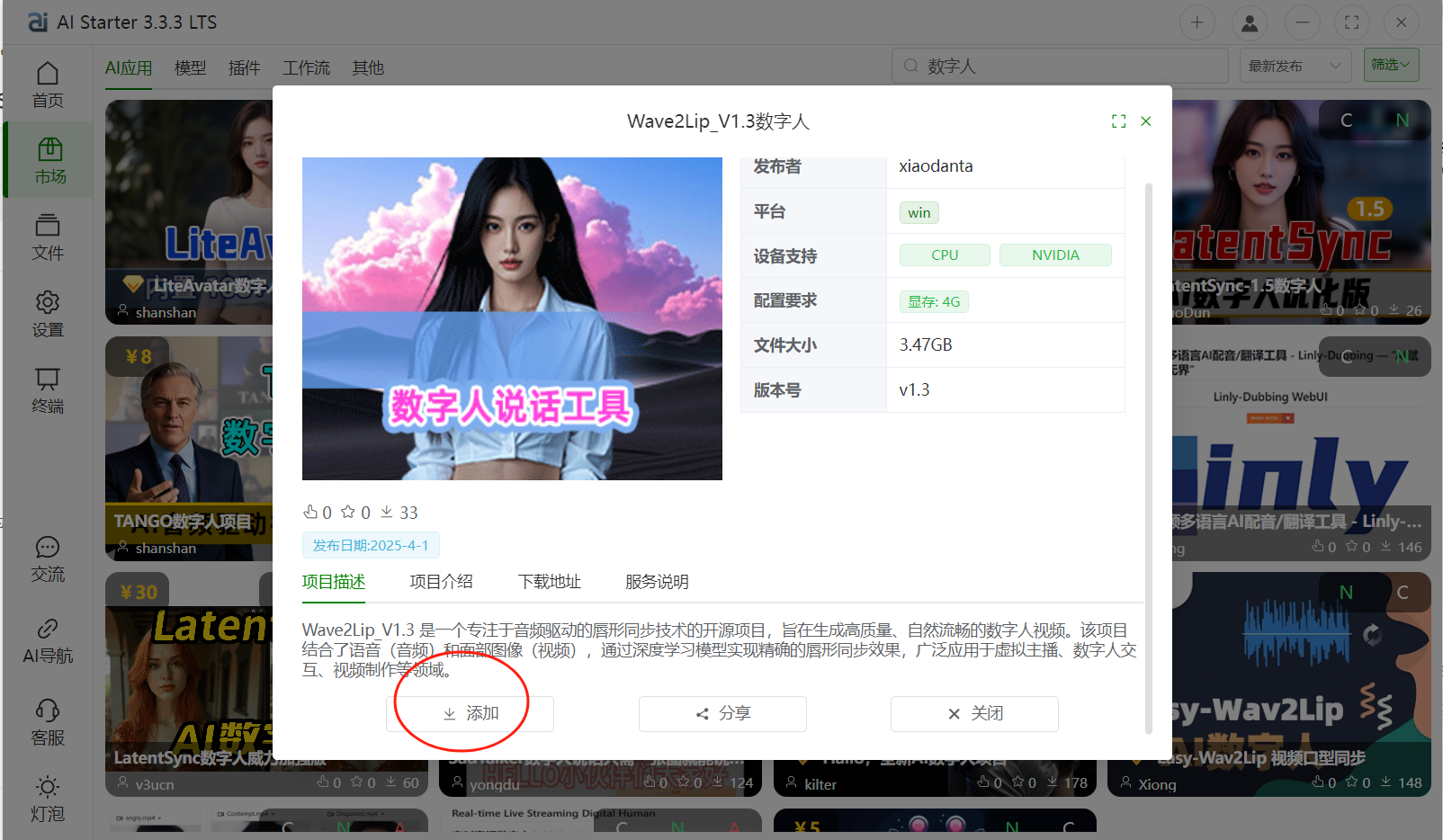Click the 分享 share button
This screenshot has height=840, width=1443.
click(722, 713)
